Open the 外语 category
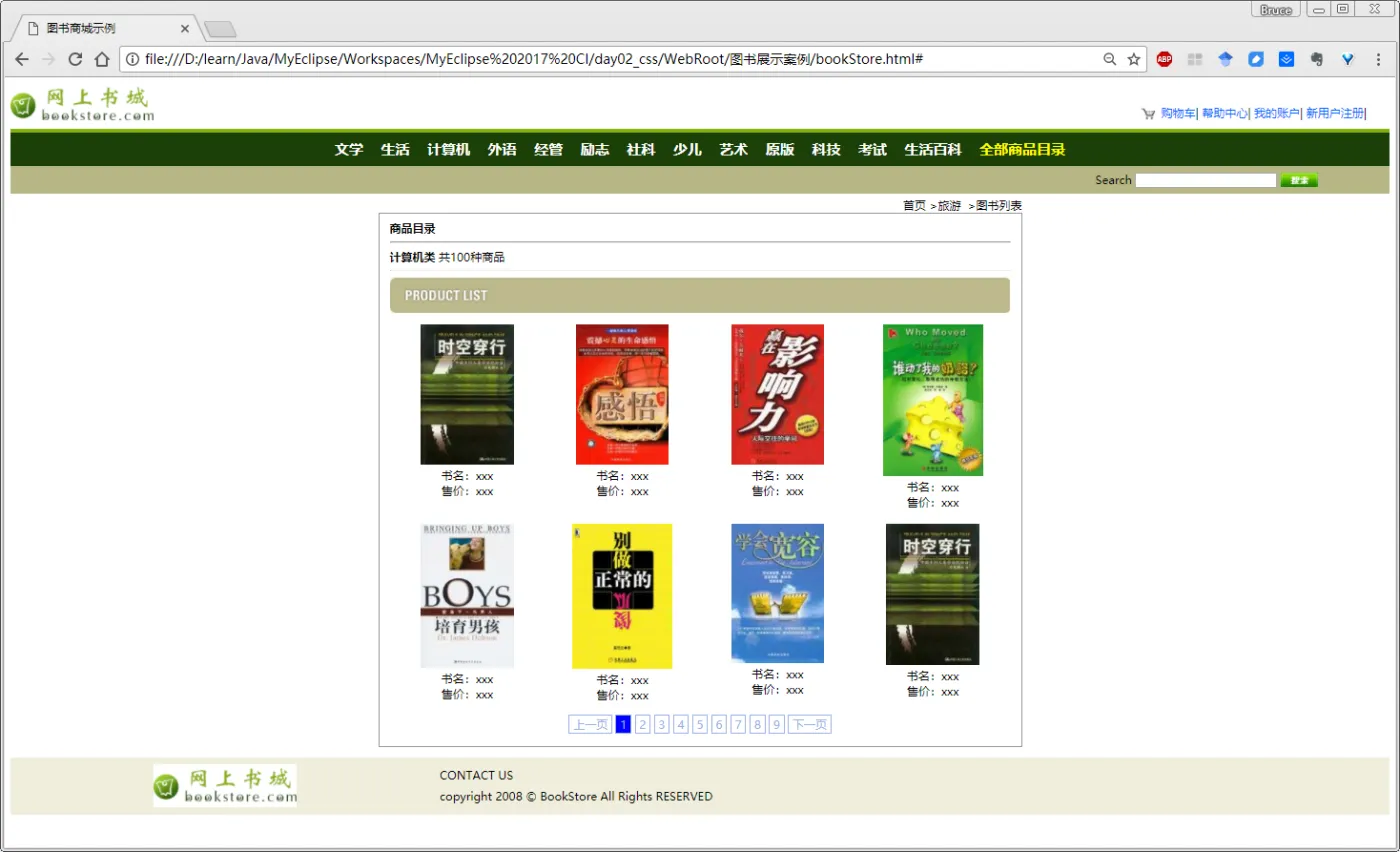 tap(502, 150)
